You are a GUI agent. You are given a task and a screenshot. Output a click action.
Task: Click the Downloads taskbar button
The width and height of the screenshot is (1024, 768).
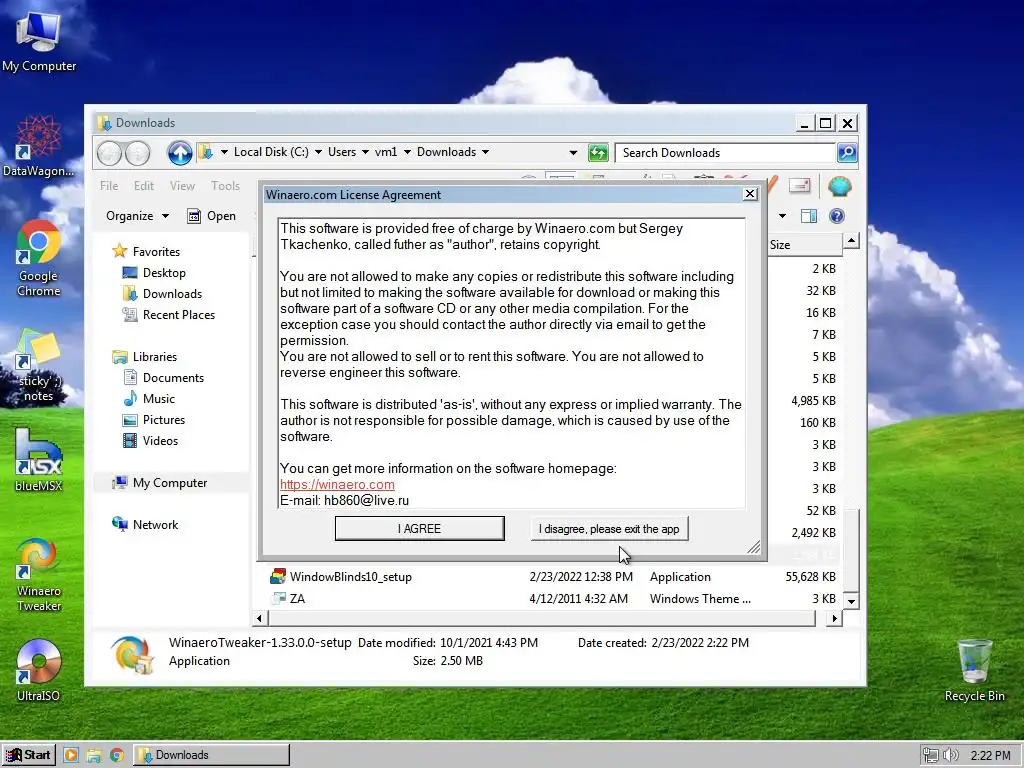211,755
